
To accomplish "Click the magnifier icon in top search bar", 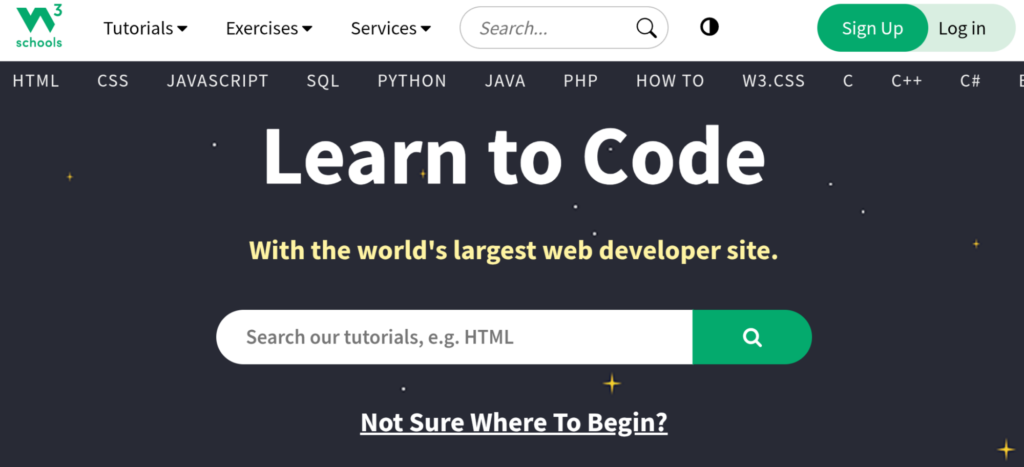I will [x=646, y=28].
